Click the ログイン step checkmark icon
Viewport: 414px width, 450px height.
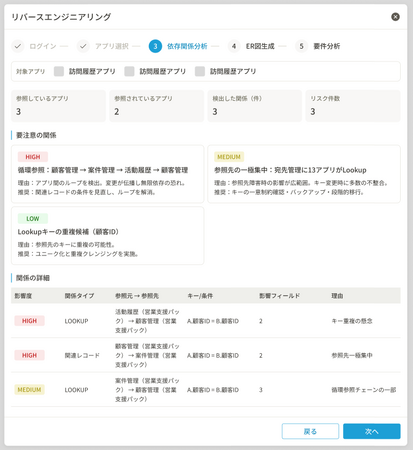(x=18, y=46)
